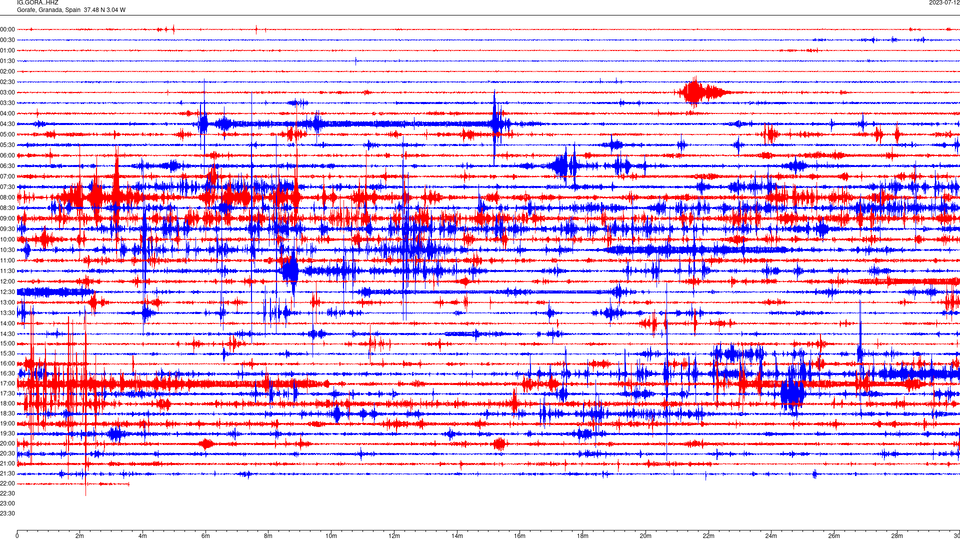Screen dimensions: 960x540
Task: Select the 12:30 row time label
Action: coord(7,292)
